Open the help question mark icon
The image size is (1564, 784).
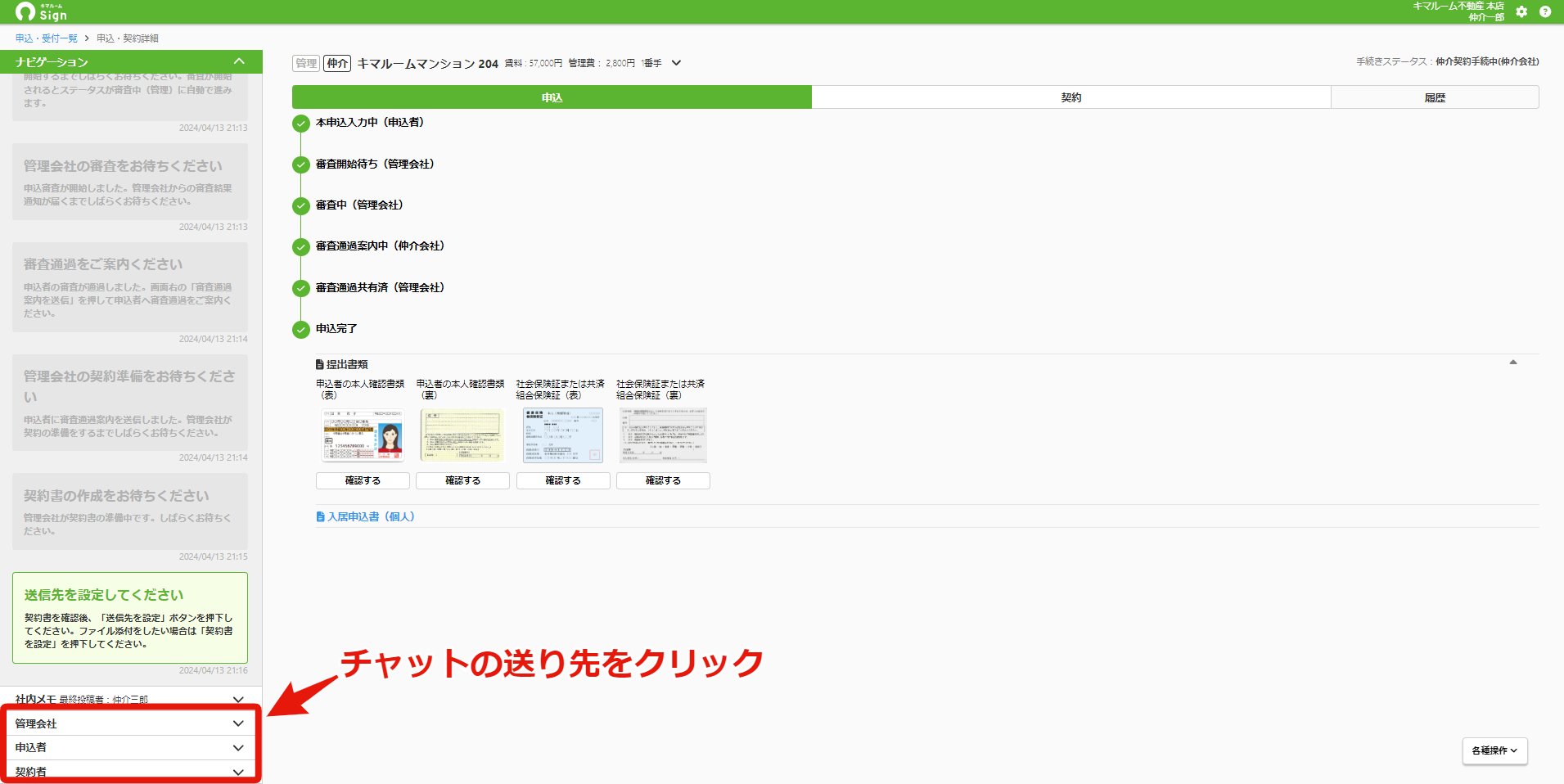(1545, 11)
